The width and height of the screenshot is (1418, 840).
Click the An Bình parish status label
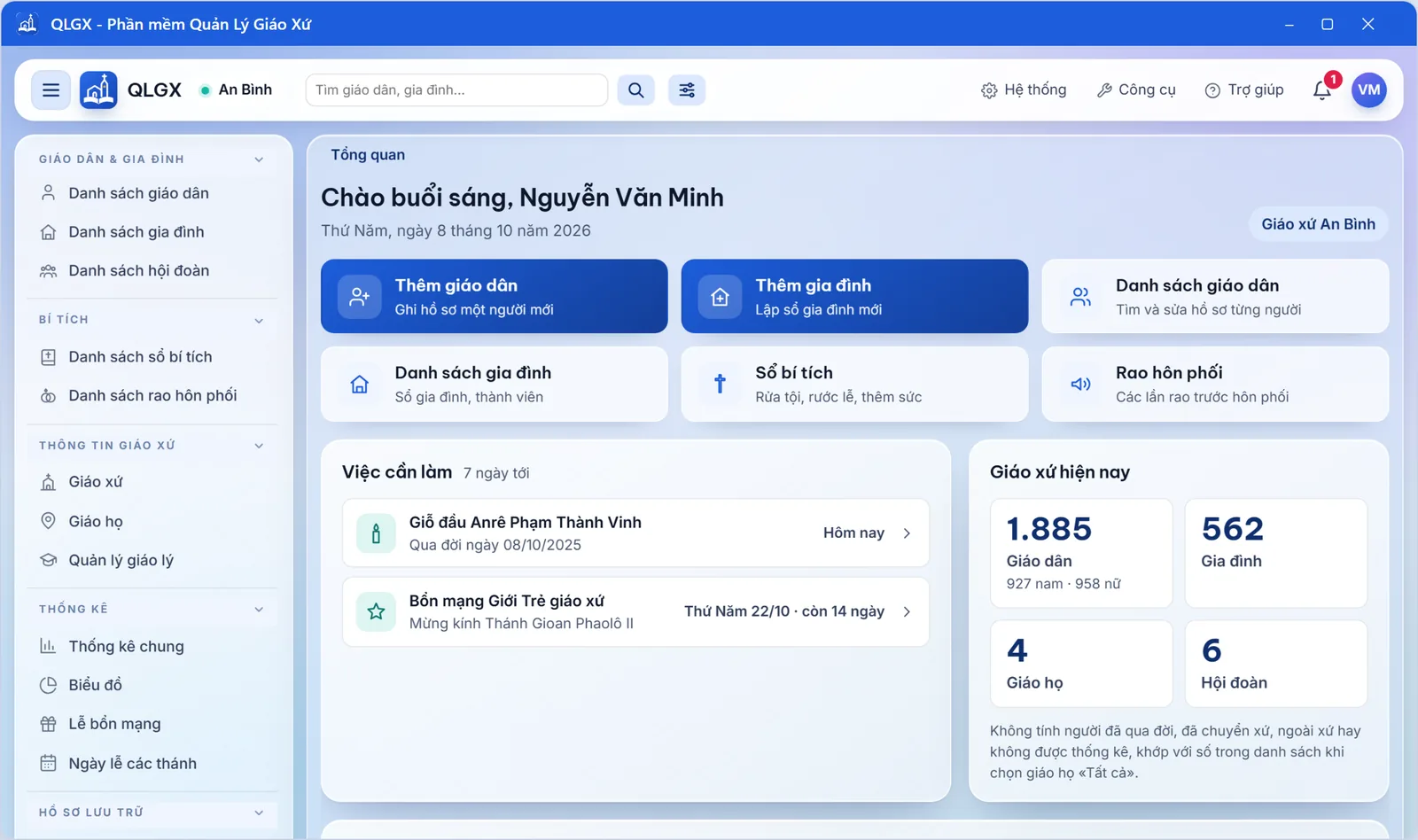(x=236, y=89)
